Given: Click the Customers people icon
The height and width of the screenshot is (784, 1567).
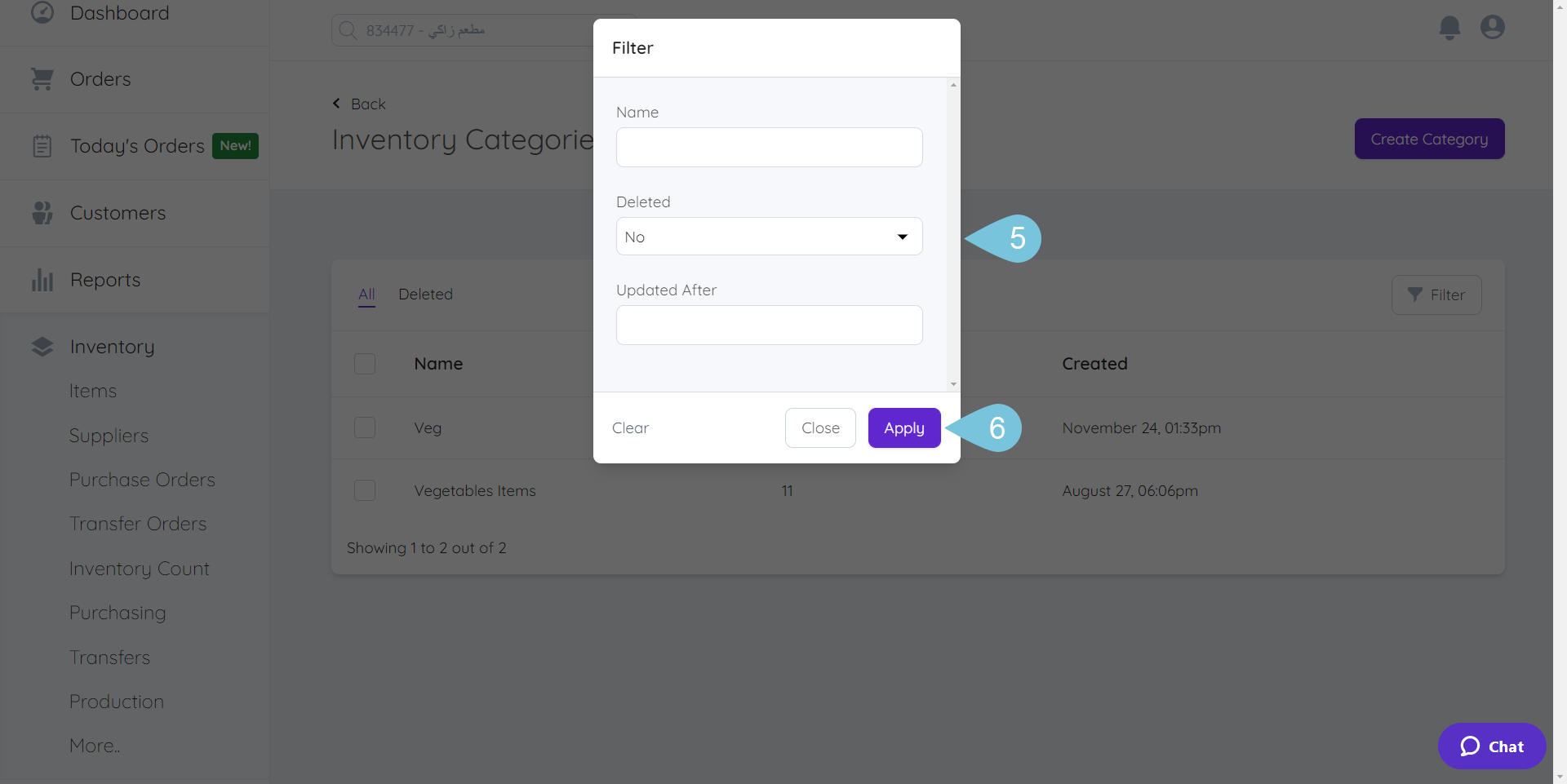Looking at the screenshot, I should pos(42,213).
